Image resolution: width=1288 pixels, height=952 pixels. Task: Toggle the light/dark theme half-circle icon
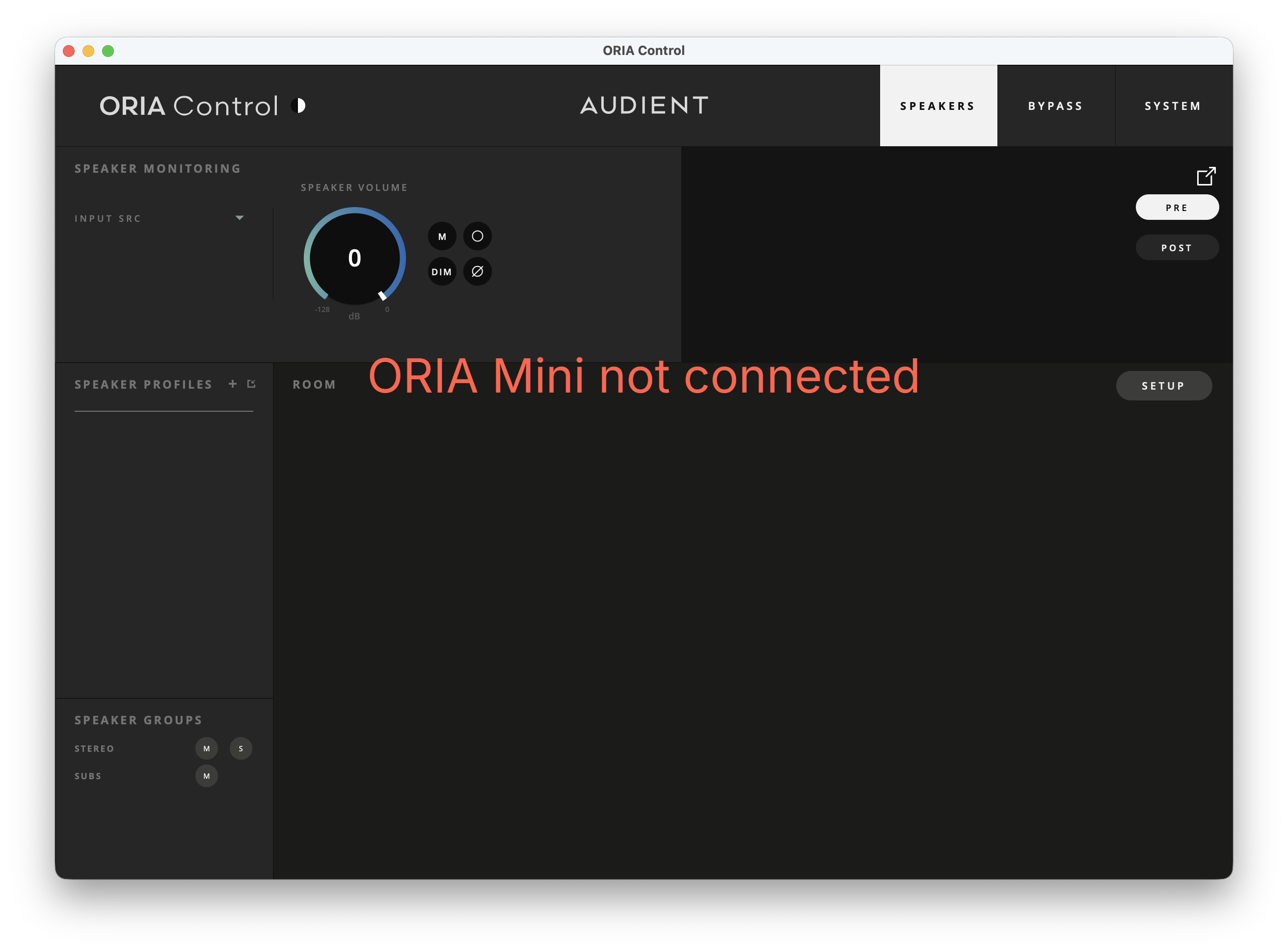coord(298,106)
